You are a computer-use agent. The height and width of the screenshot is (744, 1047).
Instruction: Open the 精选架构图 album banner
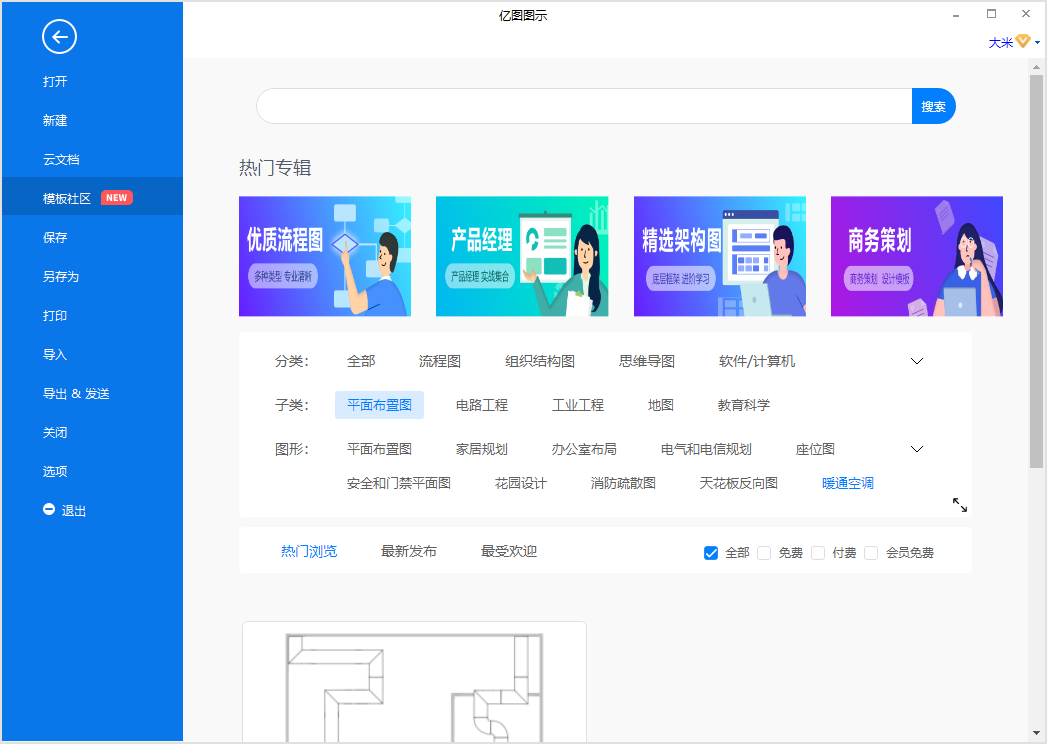tap(720, 256)
